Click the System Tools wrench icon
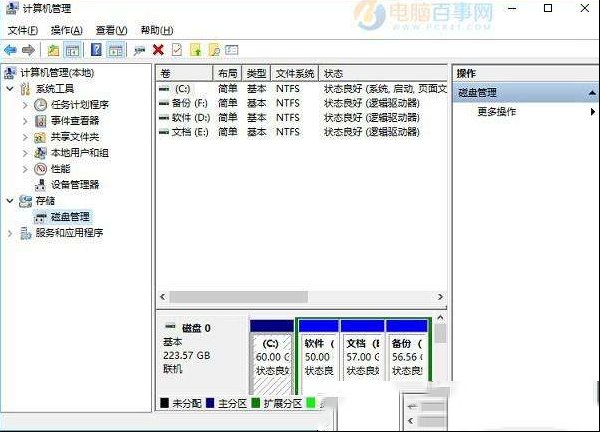600x432 pixels. pyautogui.click(x=25, y=89)
